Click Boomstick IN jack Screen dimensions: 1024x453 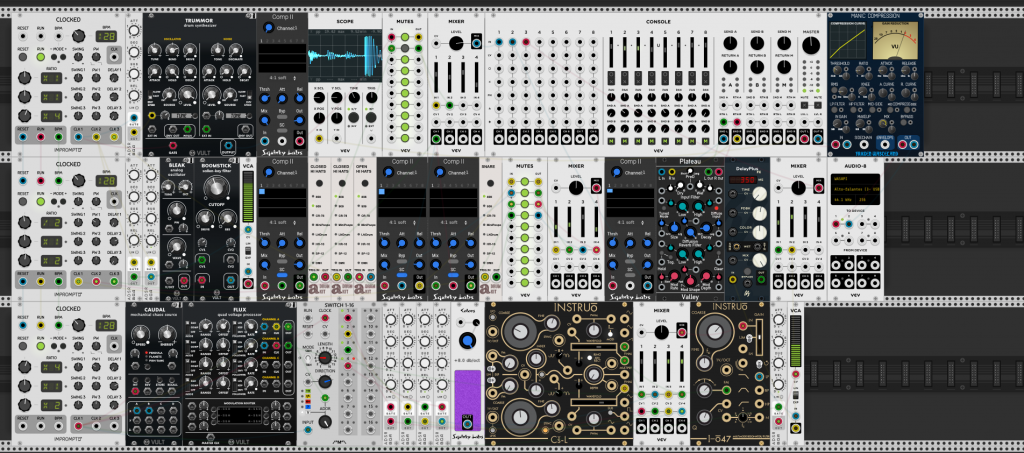(202, 281)
